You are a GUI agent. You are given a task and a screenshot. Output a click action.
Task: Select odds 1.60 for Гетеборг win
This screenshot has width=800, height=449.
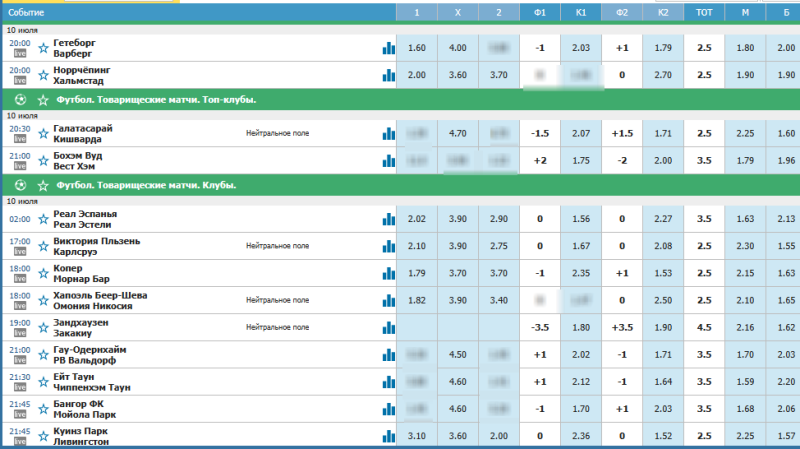(x=418, y=48)
